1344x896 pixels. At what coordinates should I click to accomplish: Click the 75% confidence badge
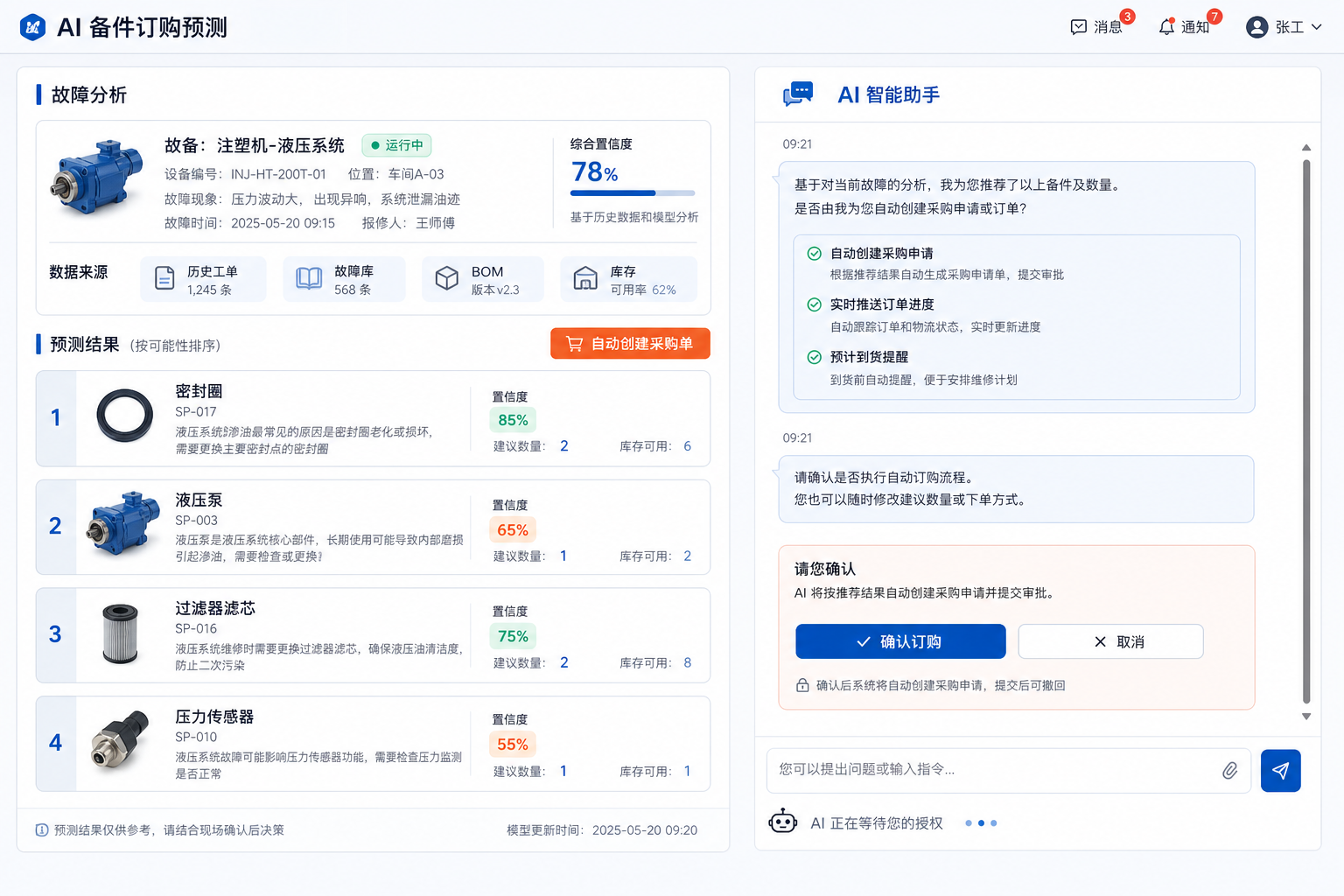click(513, 636)
